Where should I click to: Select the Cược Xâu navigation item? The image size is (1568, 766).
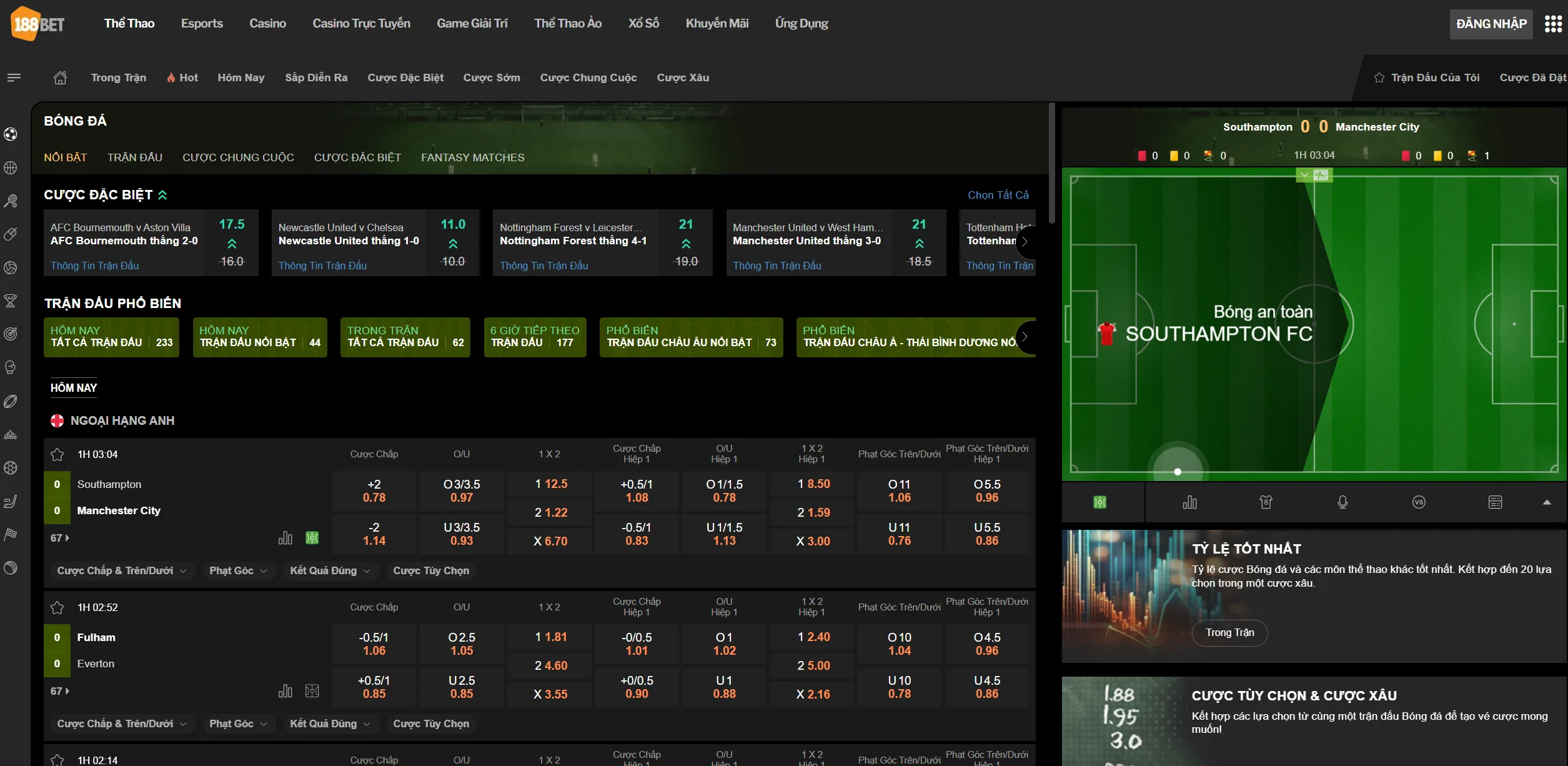tap(683, 77)
